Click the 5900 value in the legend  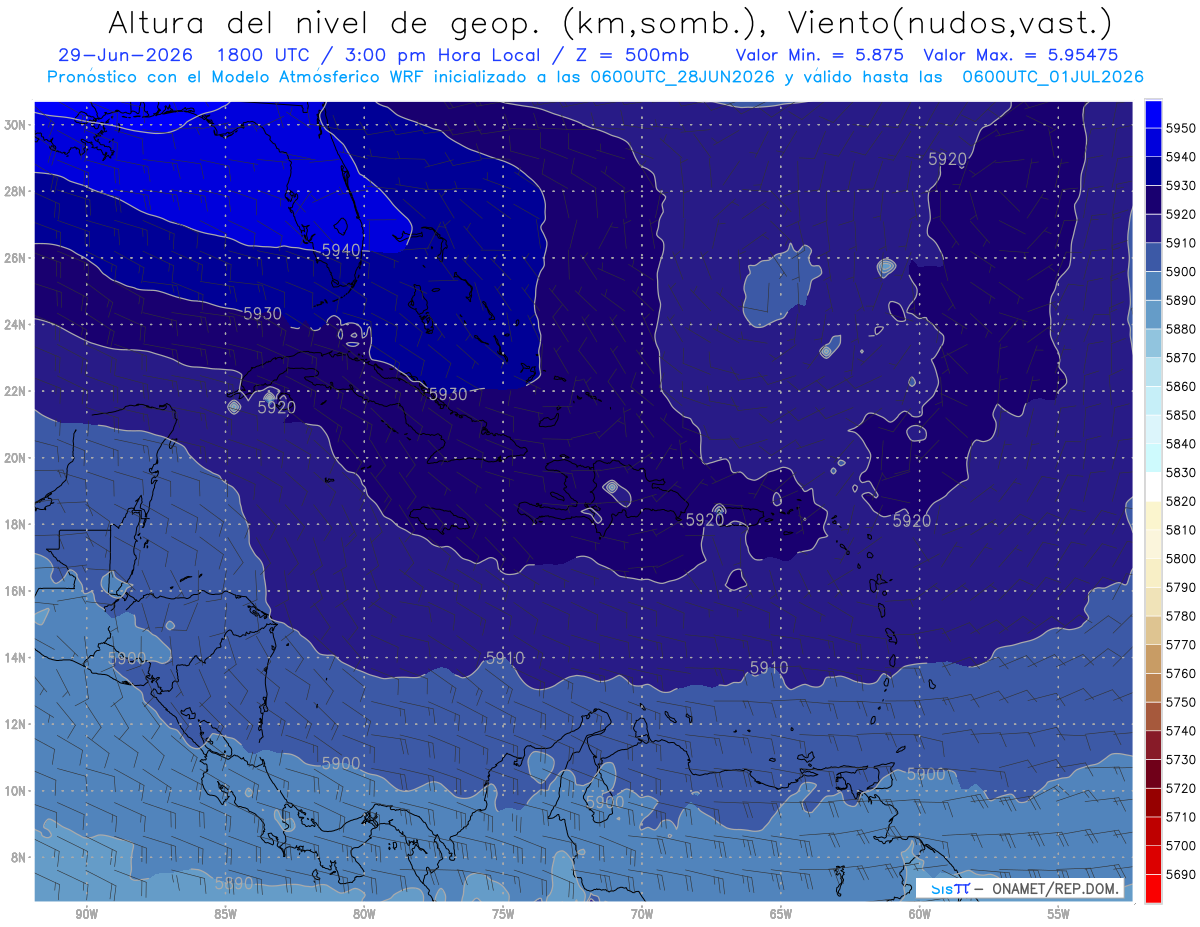[x=1181, y=271]
